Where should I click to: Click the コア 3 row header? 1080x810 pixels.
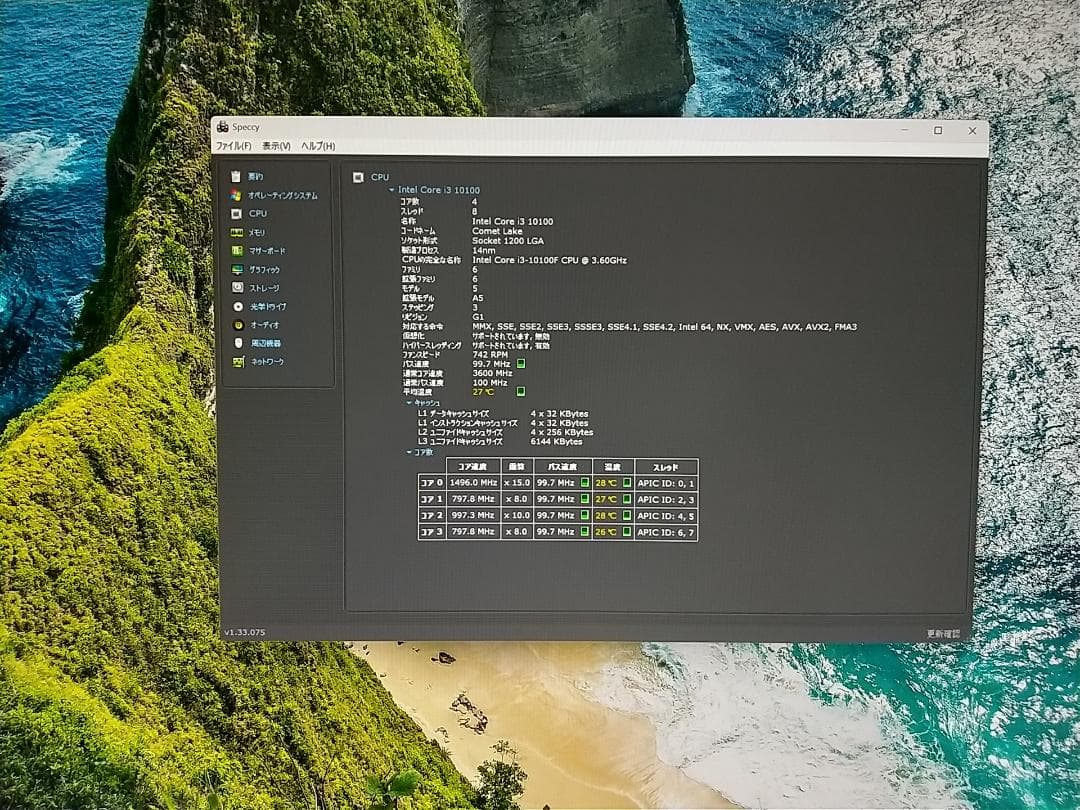[432, 532]
